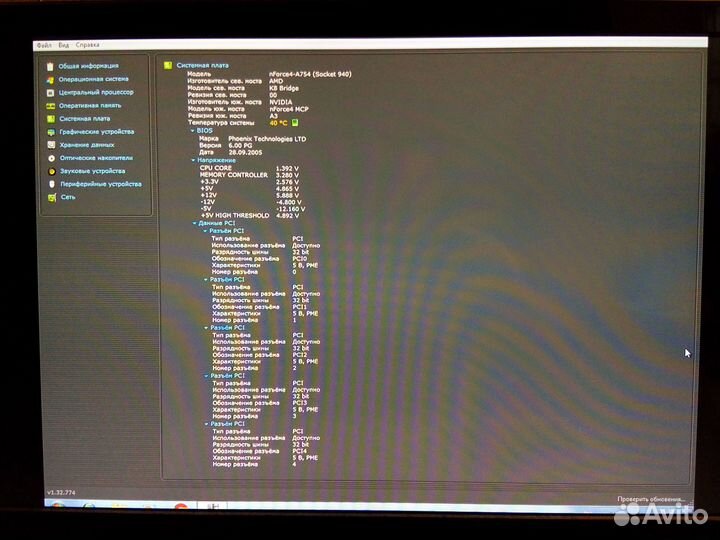Open the Справка menu
Viewport: 720px width, 540px height.
[x=87, y=45]
